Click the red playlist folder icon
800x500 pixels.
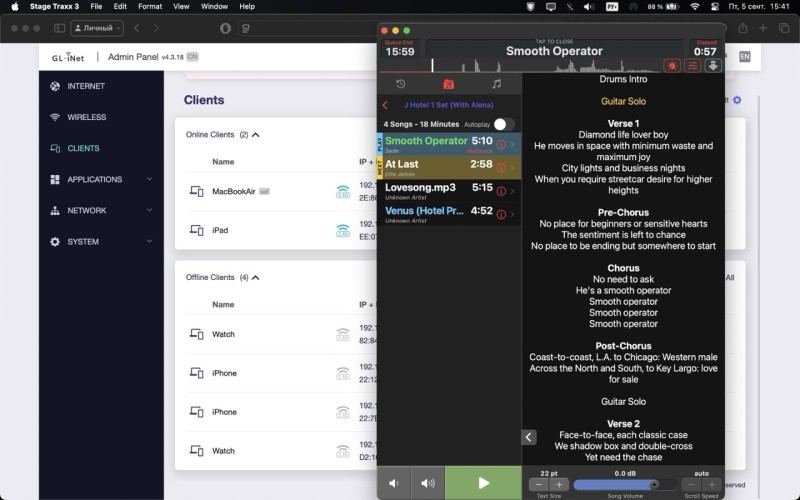(x=449, y=84)
